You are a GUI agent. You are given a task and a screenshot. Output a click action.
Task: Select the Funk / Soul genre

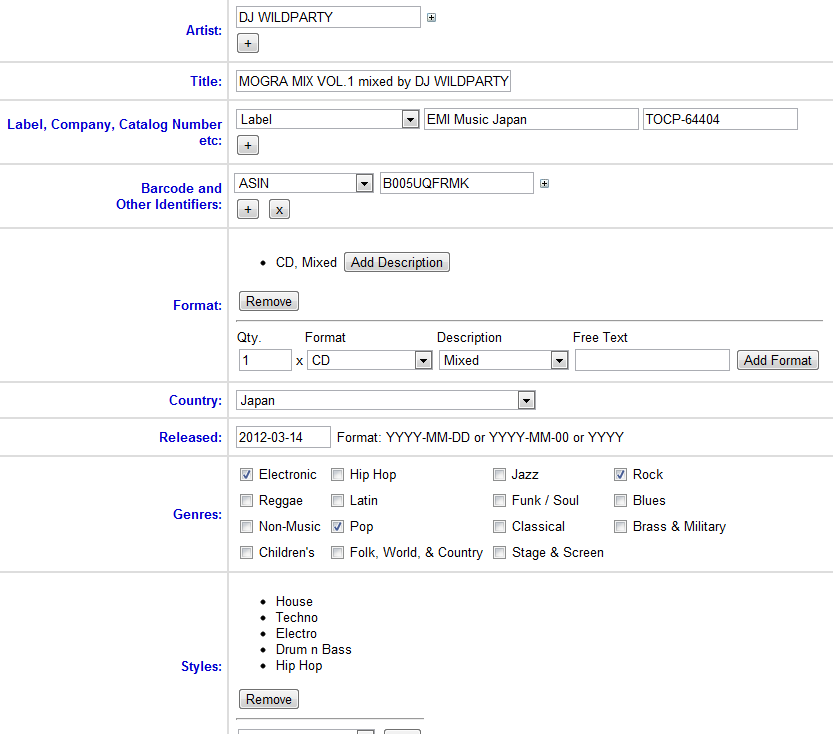click(499, 500)
